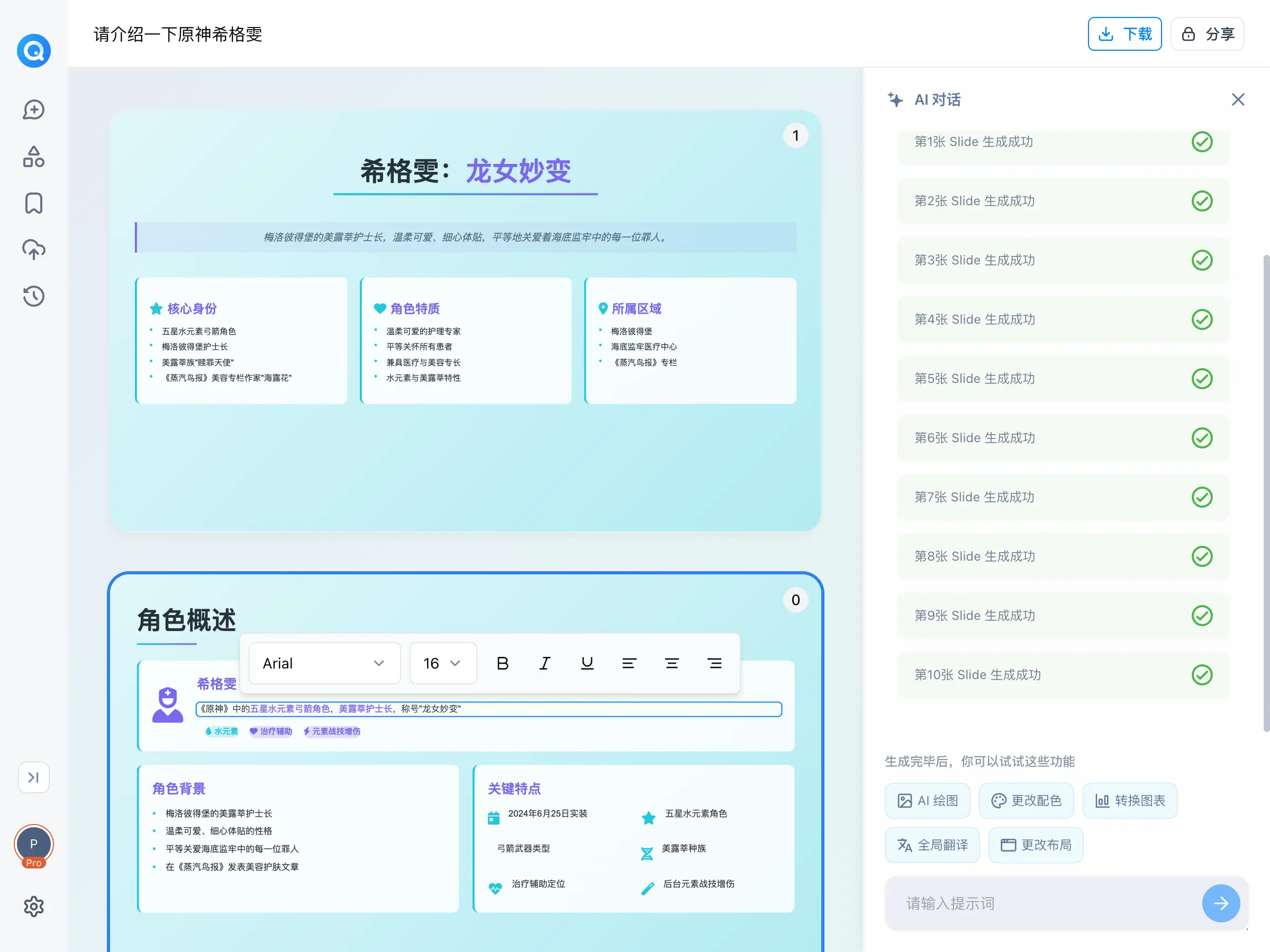Viewport: 1270px width, 952px height.
Task: Open the shapes templates sidebar icon
Action: pos(34,156)
